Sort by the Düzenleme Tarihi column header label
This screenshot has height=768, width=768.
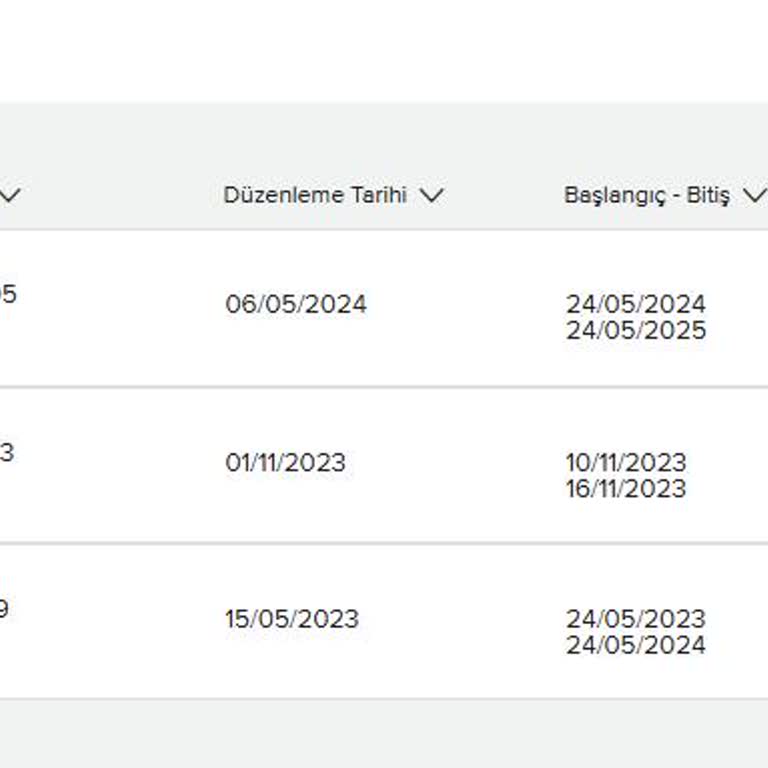pyautogui.click(x=315, y=195)
